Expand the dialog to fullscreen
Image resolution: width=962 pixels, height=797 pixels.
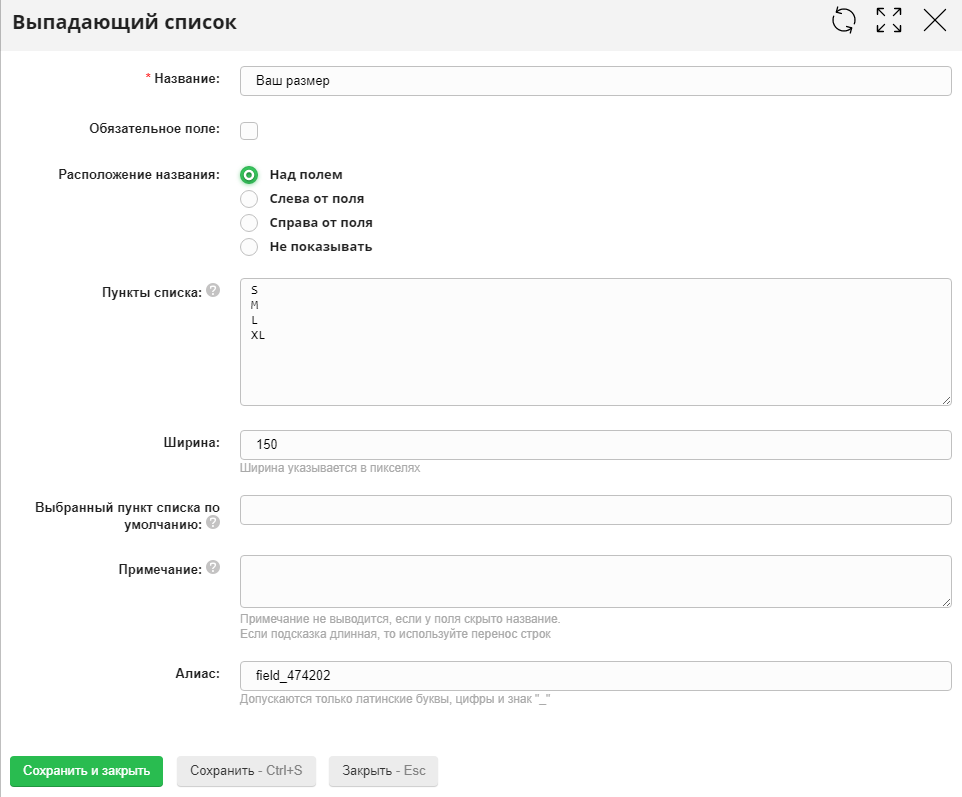click(x=889, y=21)
